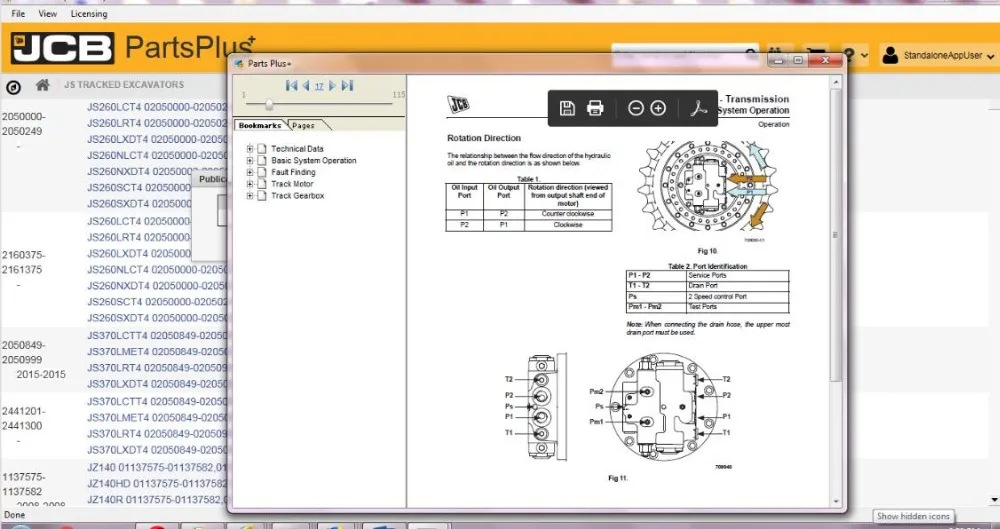
Task: Click the Show hidden icons tray tooltip
Action: pyautogui.click(x=913, y=516)
